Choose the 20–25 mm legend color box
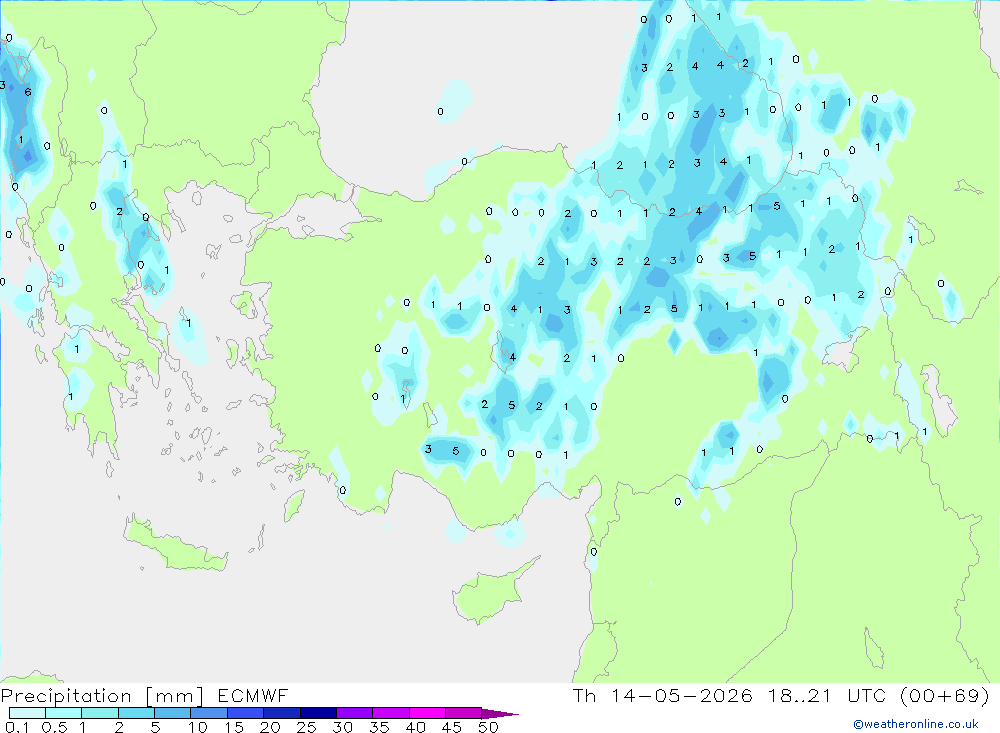Viewport: 1000px width, 733px height. 282,713
